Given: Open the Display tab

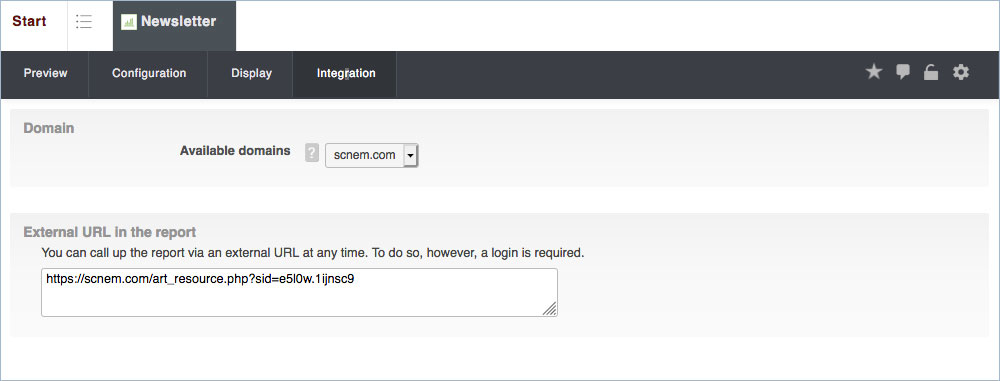Looking at the screenshot, I should click(251, 73).
